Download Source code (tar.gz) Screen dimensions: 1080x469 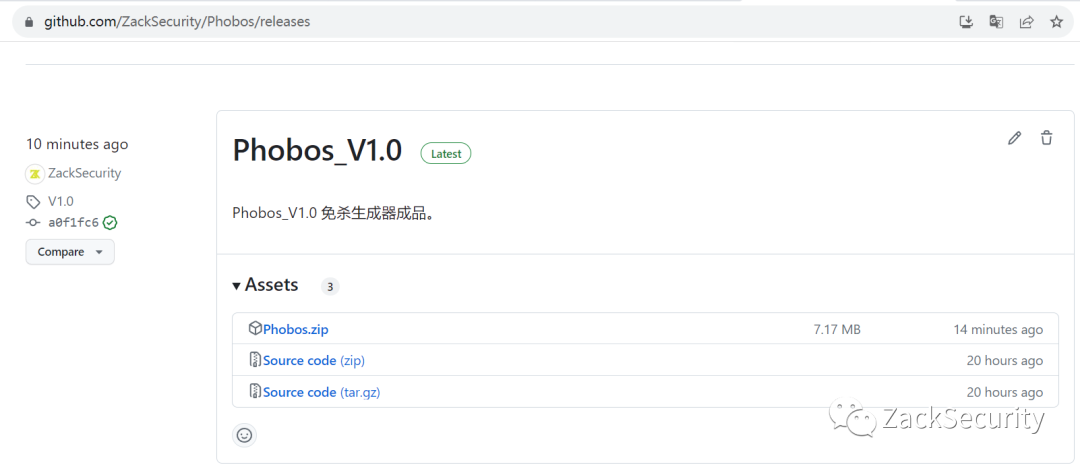322,393
